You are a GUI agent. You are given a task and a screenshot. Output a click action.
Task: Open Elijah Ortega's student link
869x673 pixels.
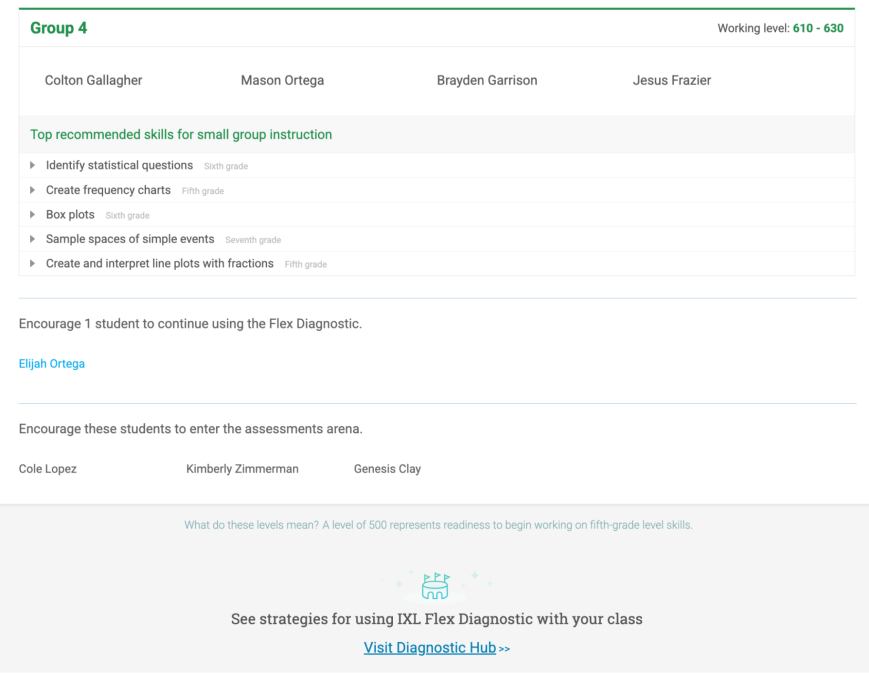(x=51, y=363)
